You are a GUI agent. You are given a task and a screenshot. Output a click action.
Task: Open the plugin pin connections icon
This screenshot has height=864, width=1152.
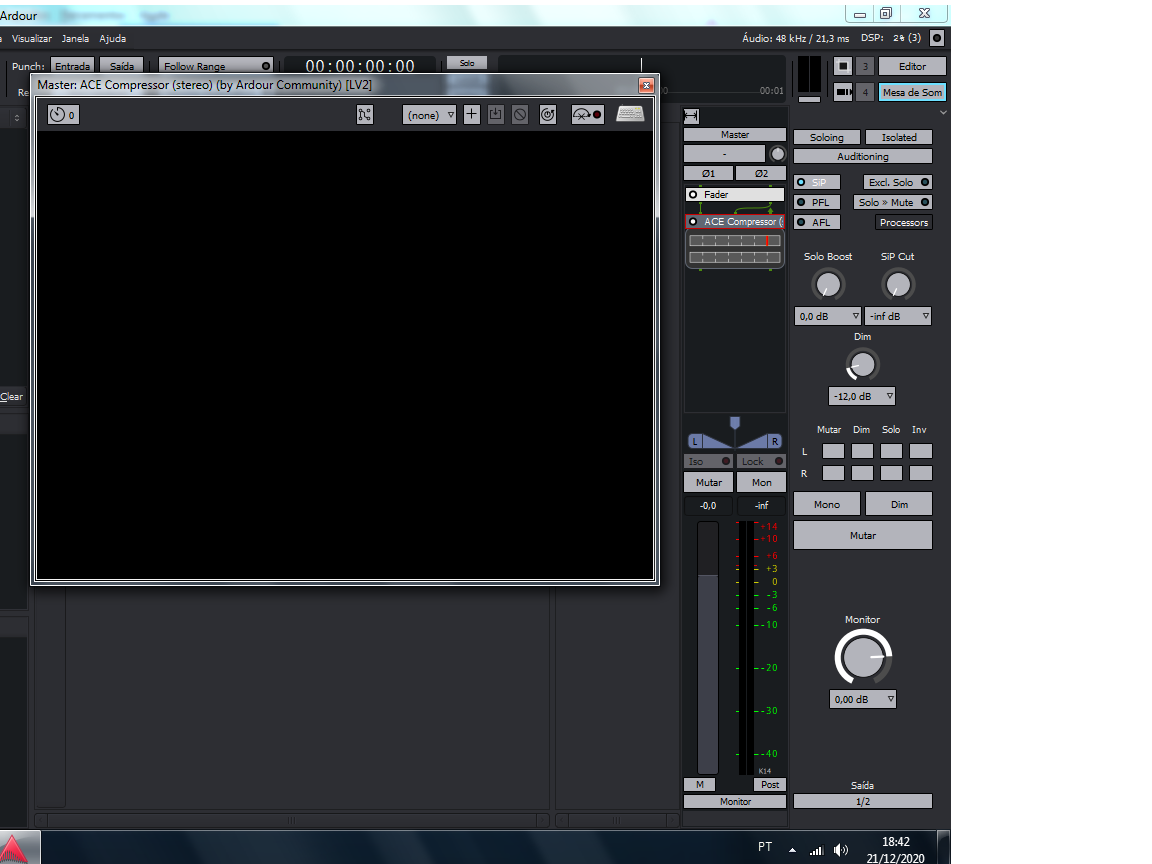click(364, 115)
